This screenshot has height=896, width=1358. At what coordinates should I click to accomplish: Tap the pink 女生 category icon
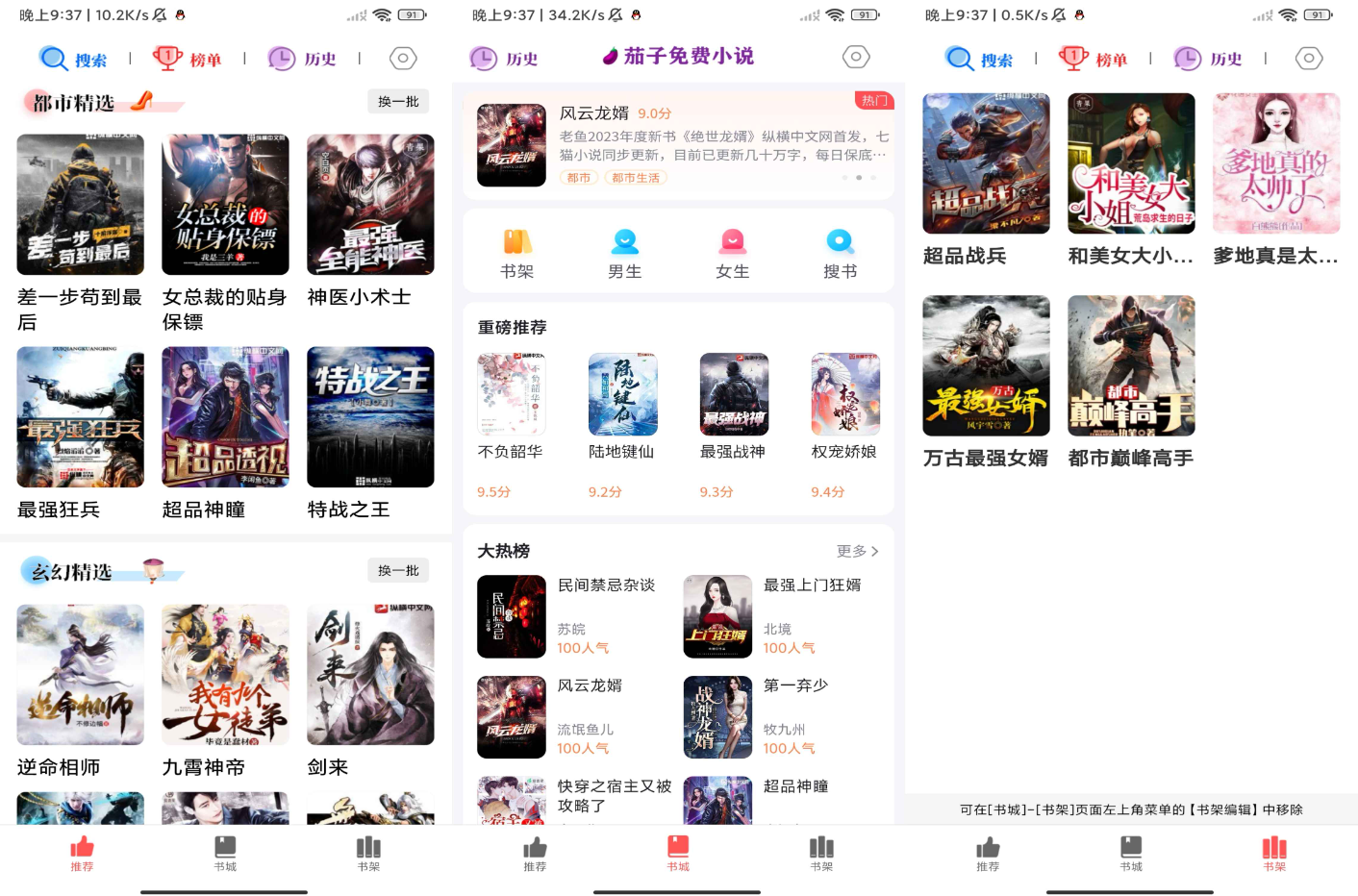733,241
